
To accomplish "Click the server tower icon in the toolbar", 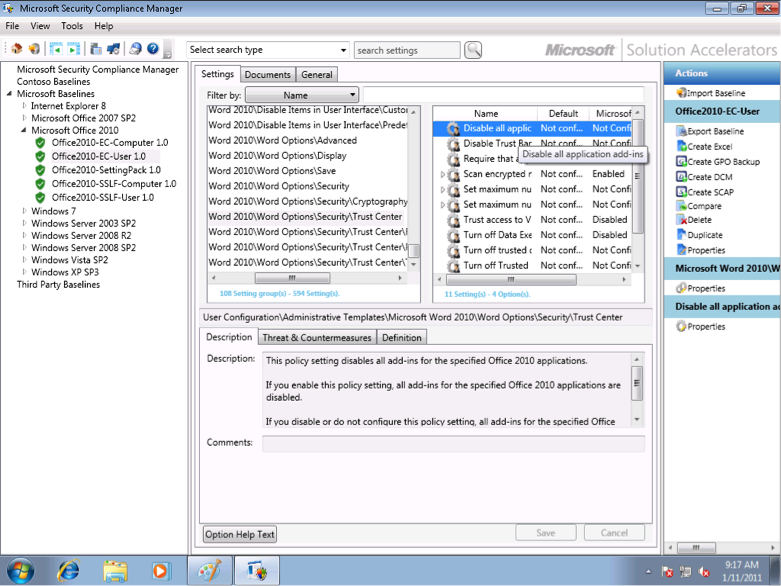I will tap(96, 49).
